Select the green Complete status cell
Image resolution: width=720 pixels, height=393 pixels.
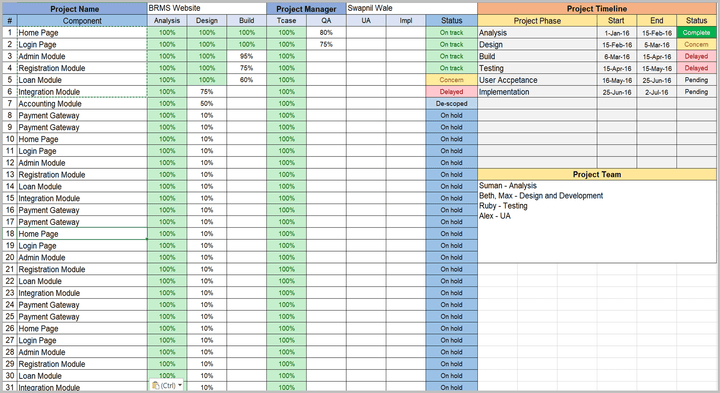pyautogui.click(x=696, y=33)
